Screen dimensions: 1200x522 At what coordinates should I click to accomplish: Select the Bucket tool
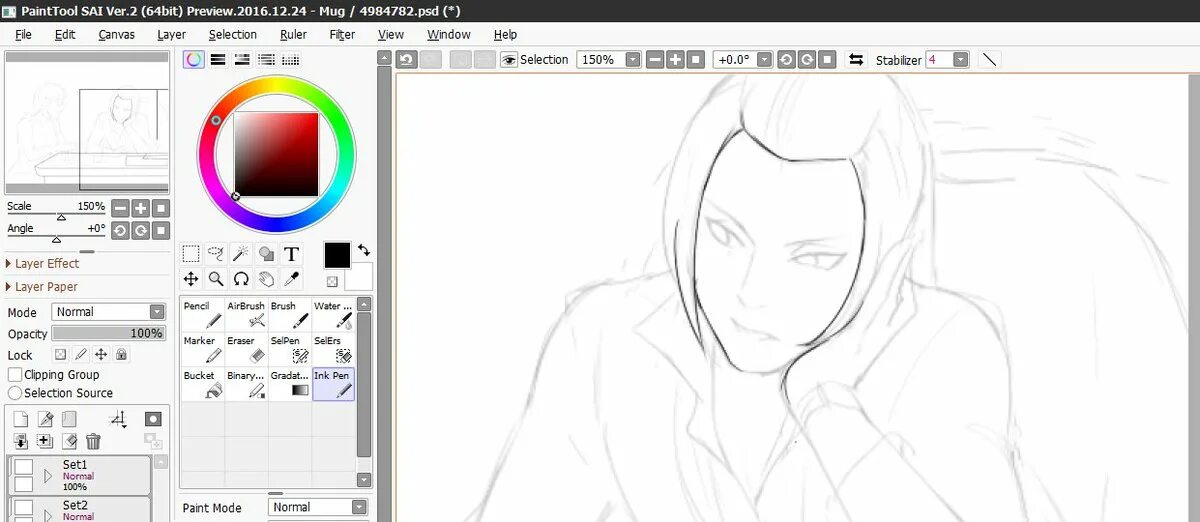[202, 384]
